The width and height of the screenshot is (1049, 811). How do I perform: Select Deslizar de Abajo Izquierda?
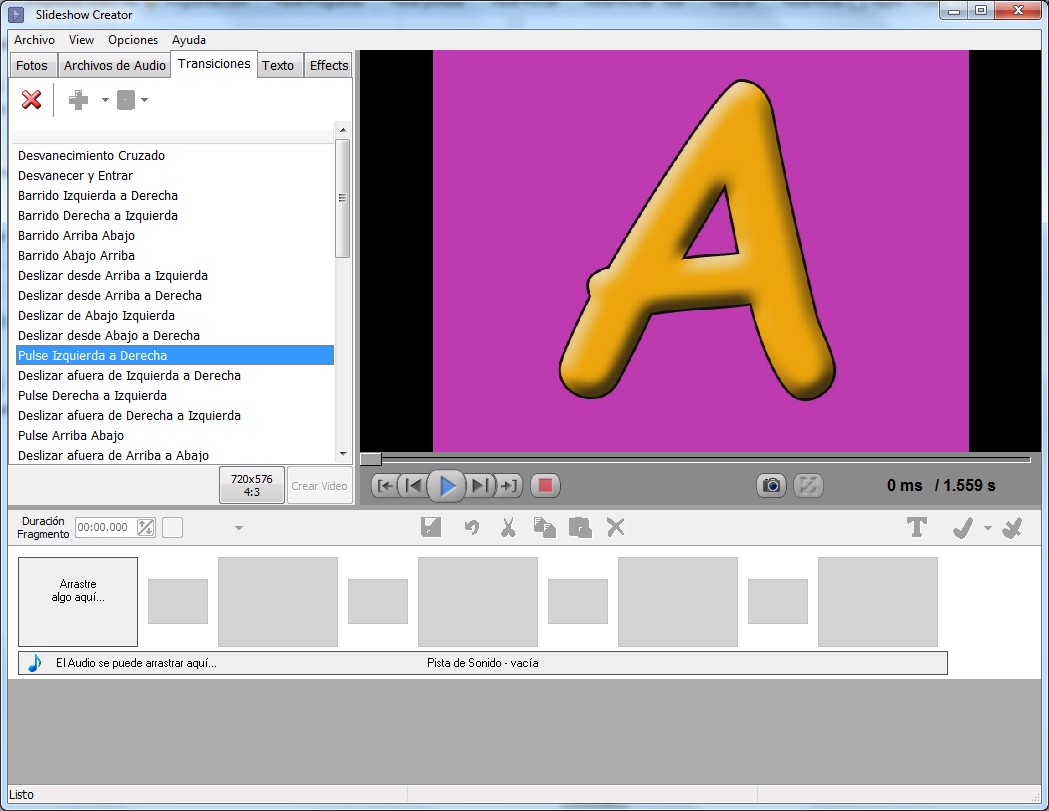pos(175,316)
